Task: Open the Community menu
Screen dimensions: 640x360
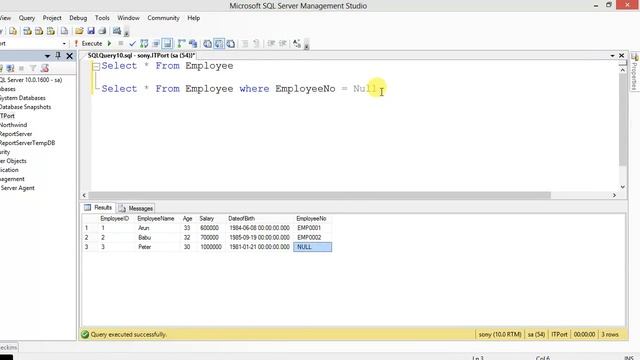Action: coord(163,18)
